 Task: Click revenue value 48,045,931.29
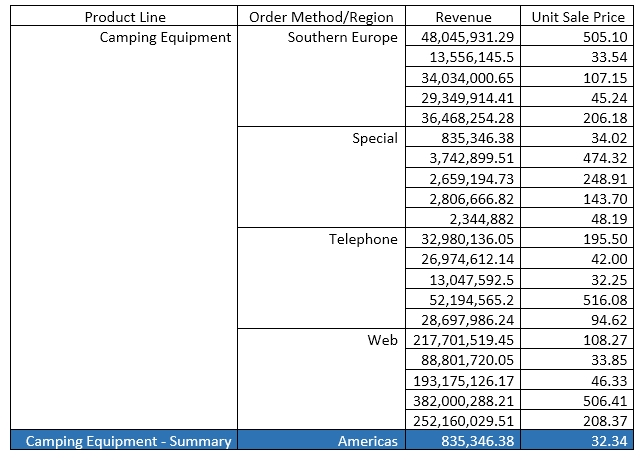[468, 37]
